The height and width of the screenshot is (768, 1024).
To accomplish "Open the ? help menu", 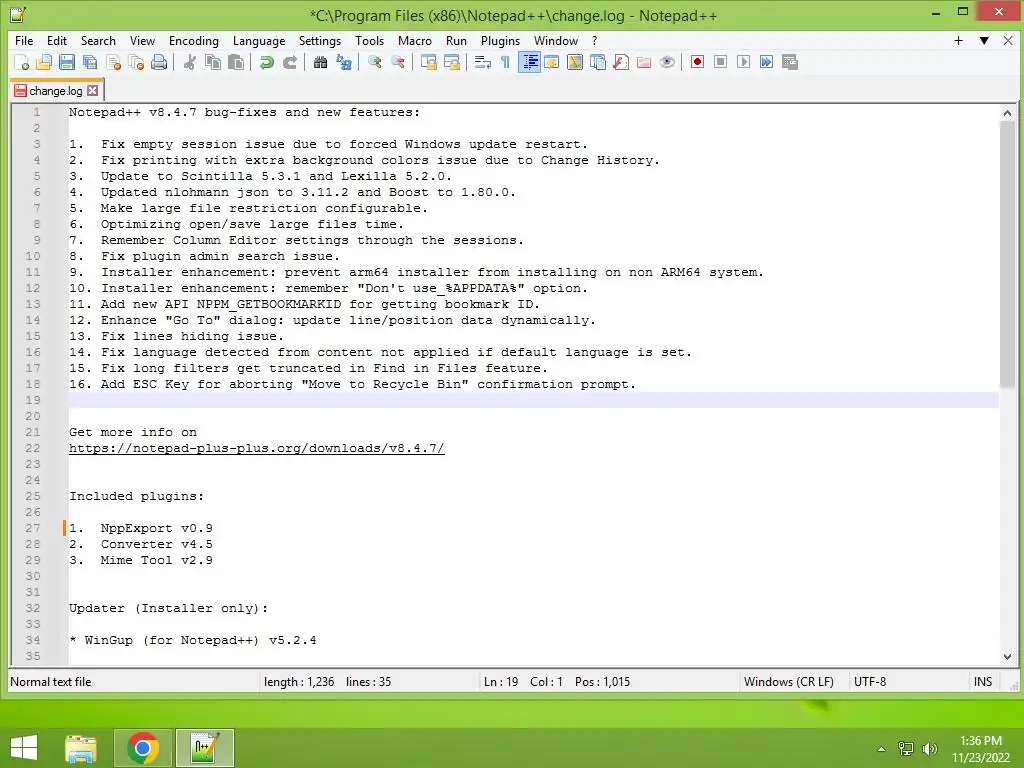I will (x=594, y=40).
